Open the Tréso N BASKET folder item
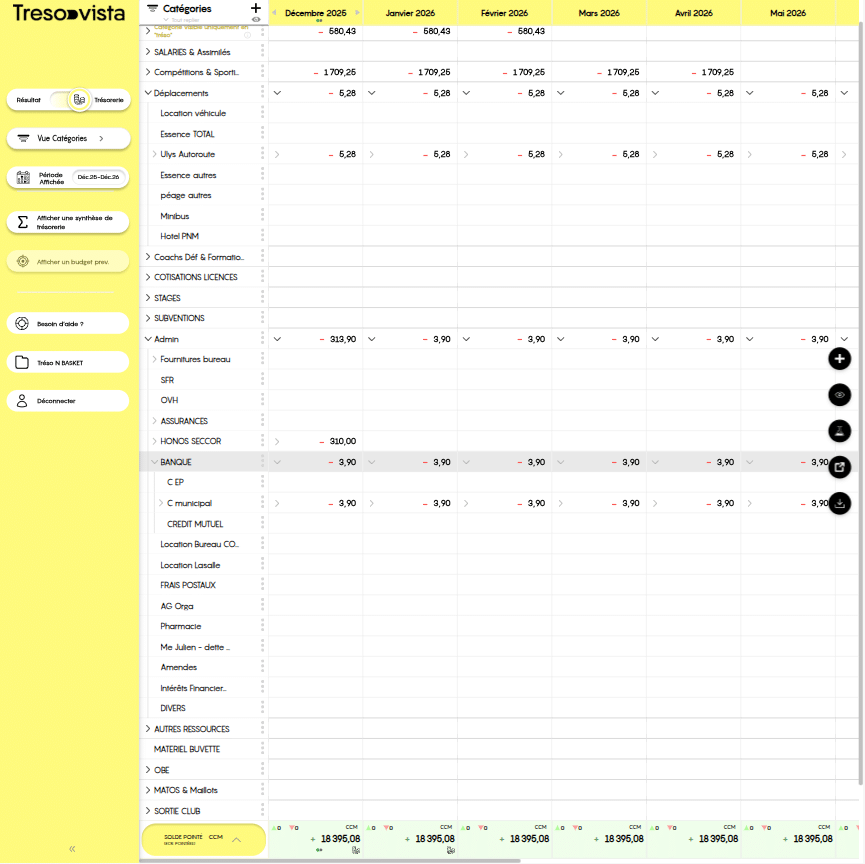 tap(68, 362)
